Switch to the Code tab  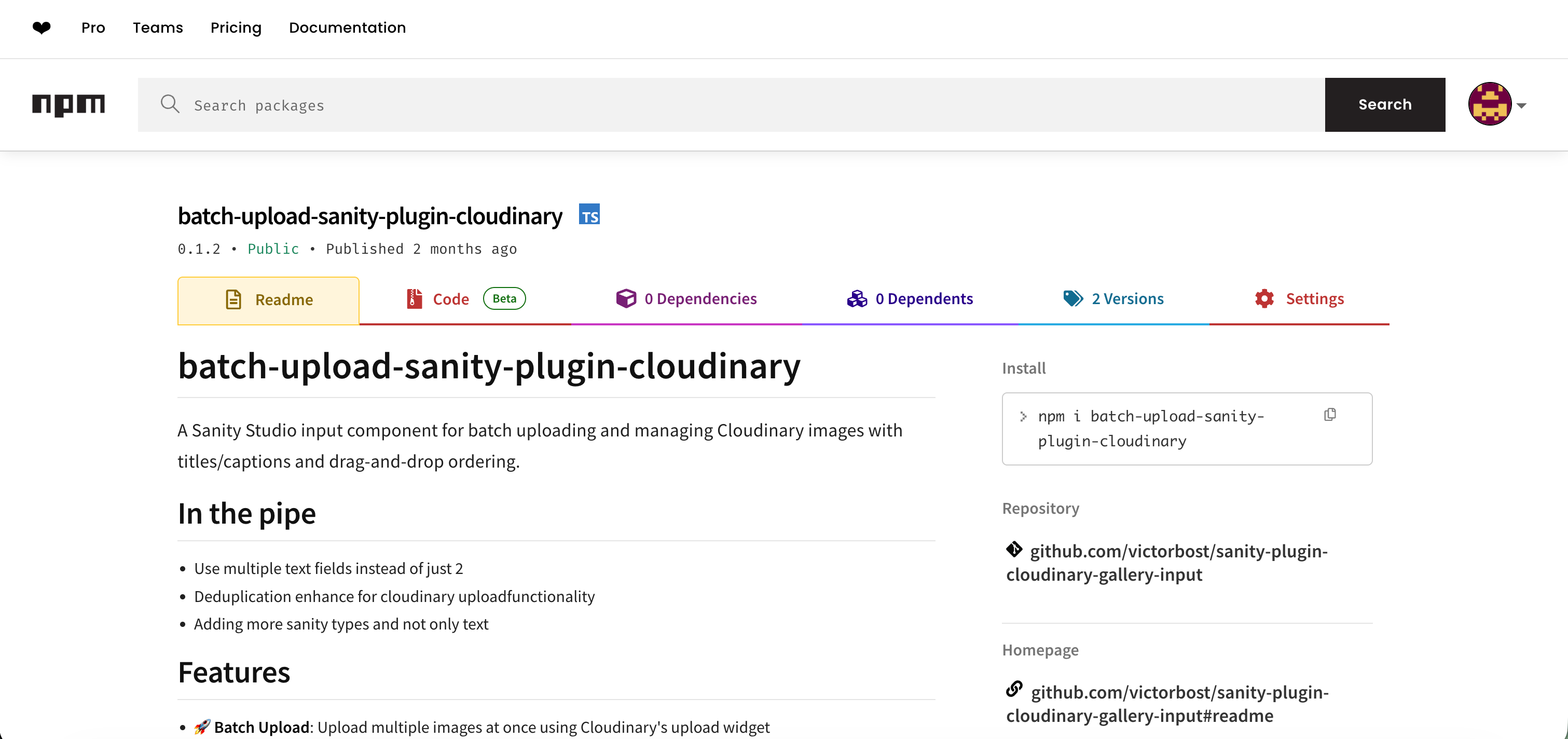click(465, 299)
